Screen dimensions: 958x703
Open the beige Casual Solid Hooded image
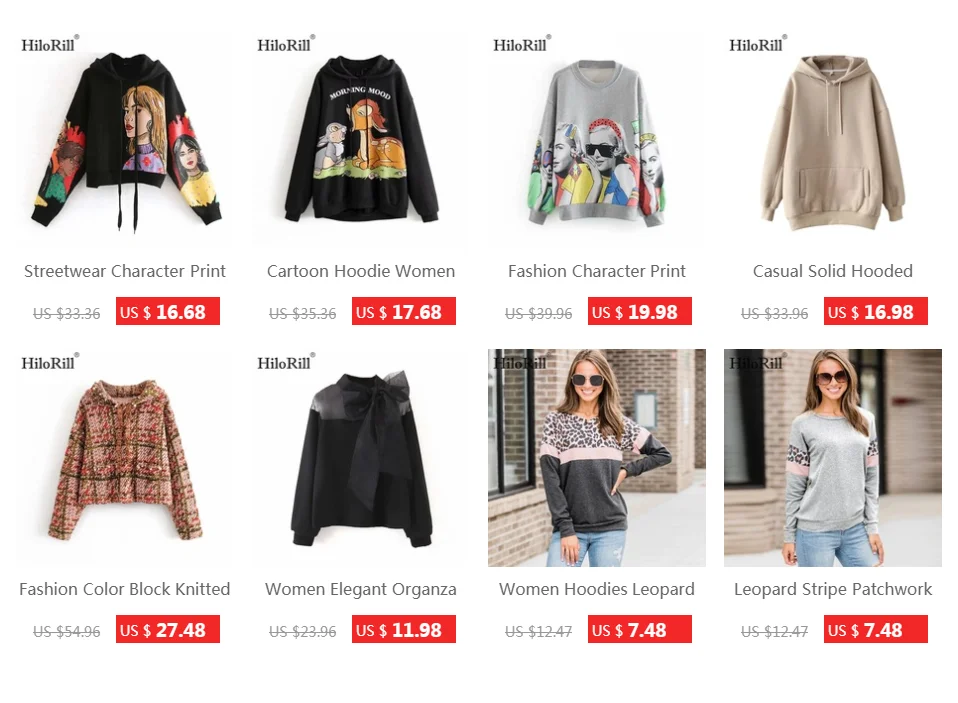[833, 140]
